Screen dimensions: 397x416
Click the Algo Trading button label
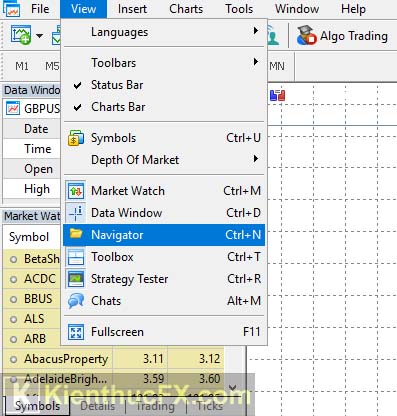tap(354, 36)
